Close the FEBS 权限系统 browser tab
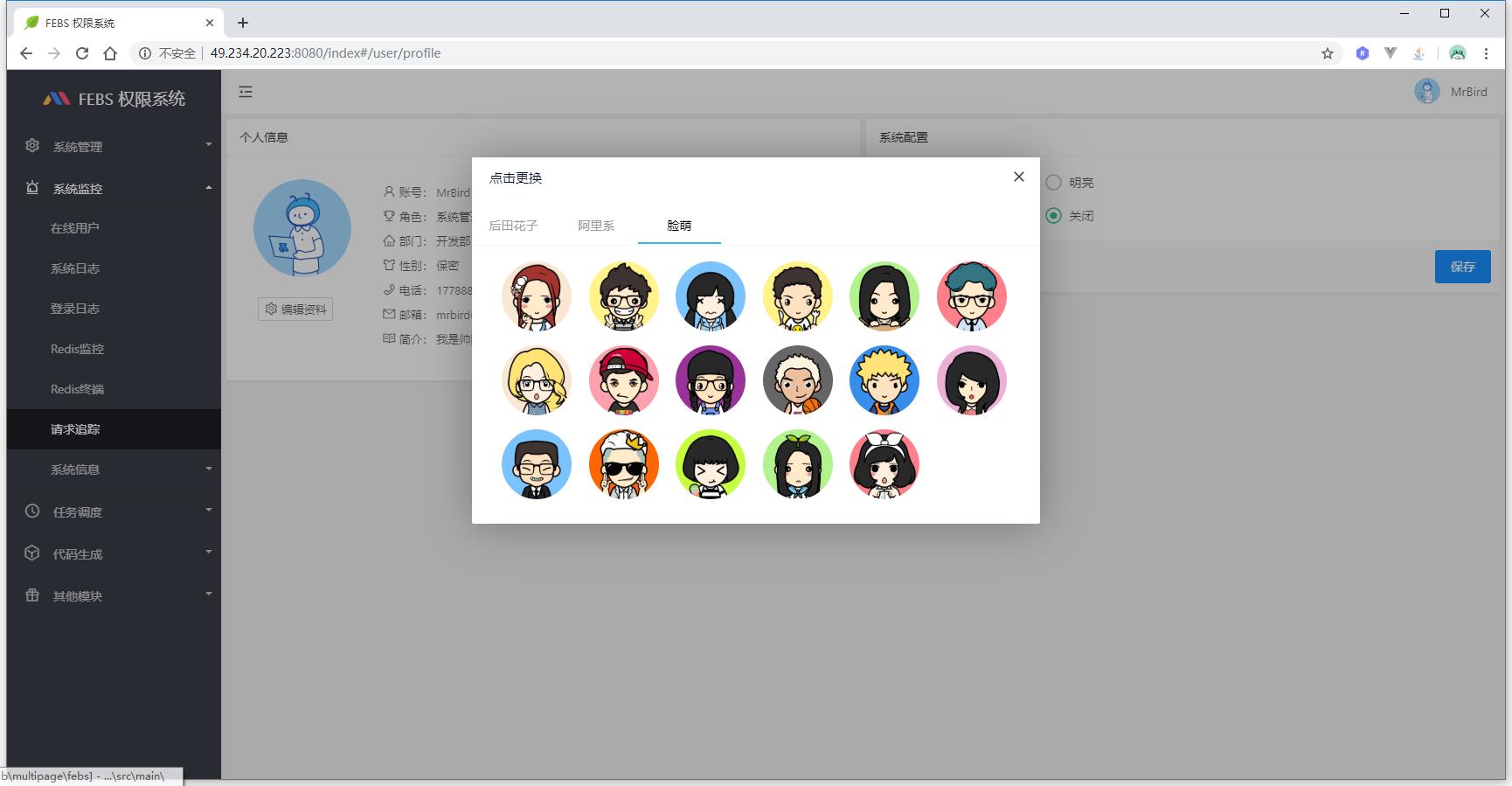The width and height of the screenshot is (1512, 786). click(x=211, y=23)
